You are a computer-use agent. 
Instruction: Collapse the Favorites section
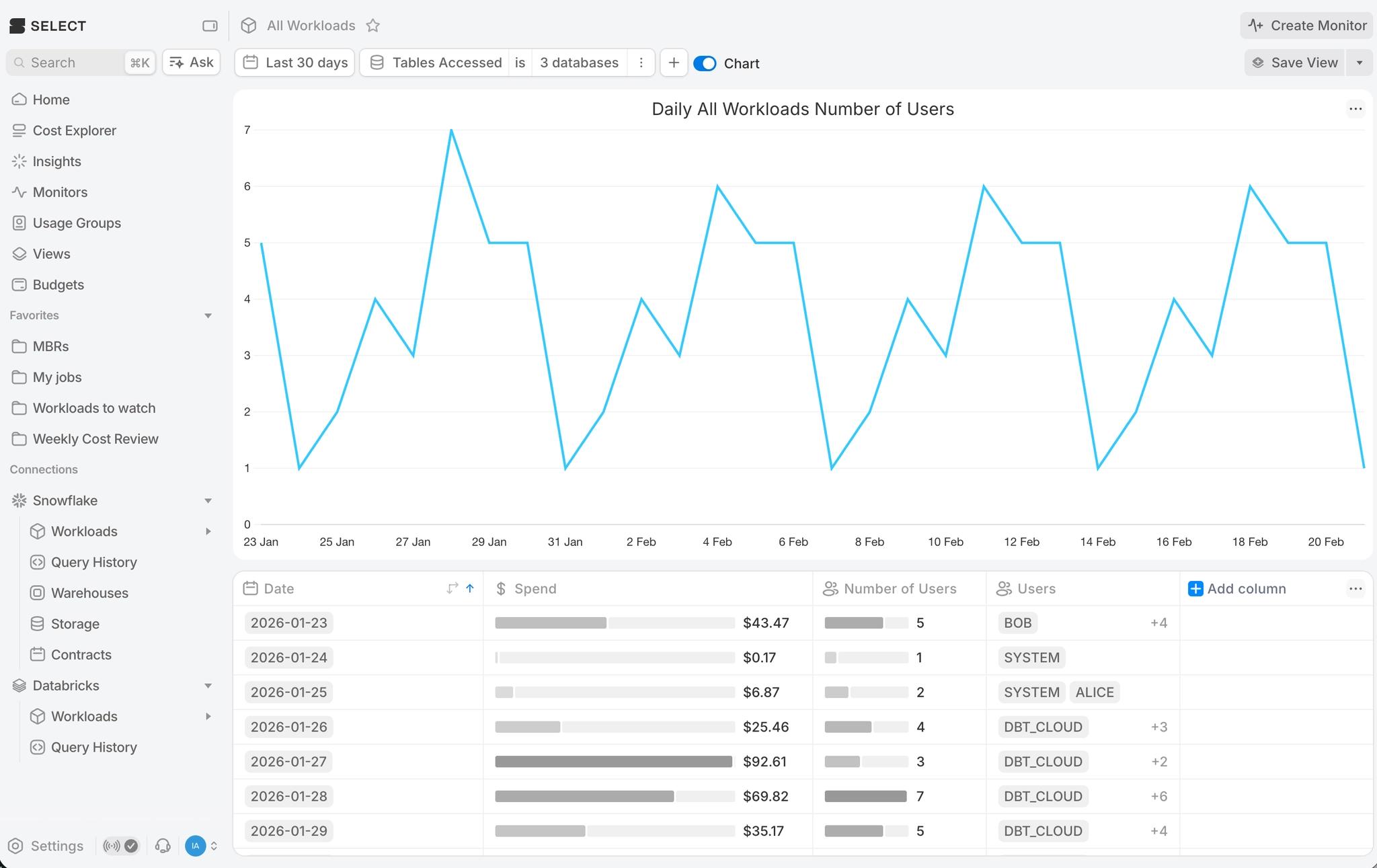pos(208,315)
